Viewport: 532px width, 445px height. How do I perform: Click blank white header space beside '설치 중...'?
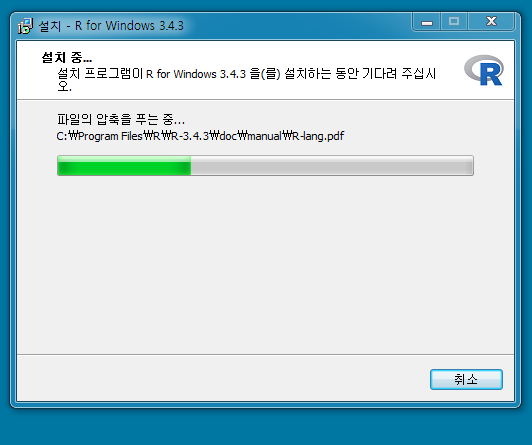point(271,56)
